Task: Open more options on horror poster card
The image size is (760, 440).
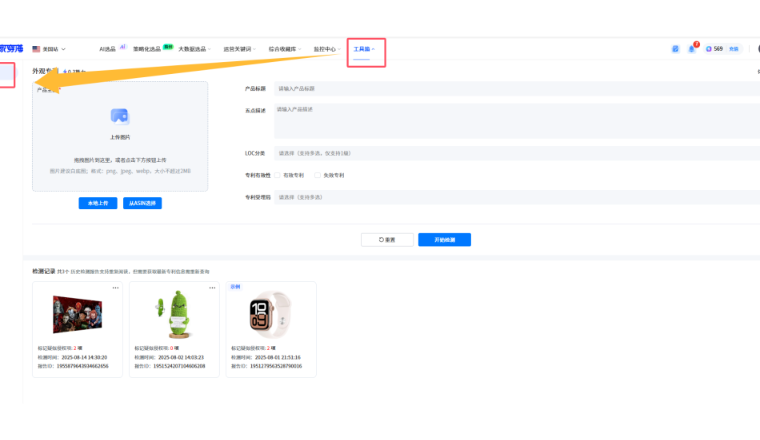Action: [115, 288]
